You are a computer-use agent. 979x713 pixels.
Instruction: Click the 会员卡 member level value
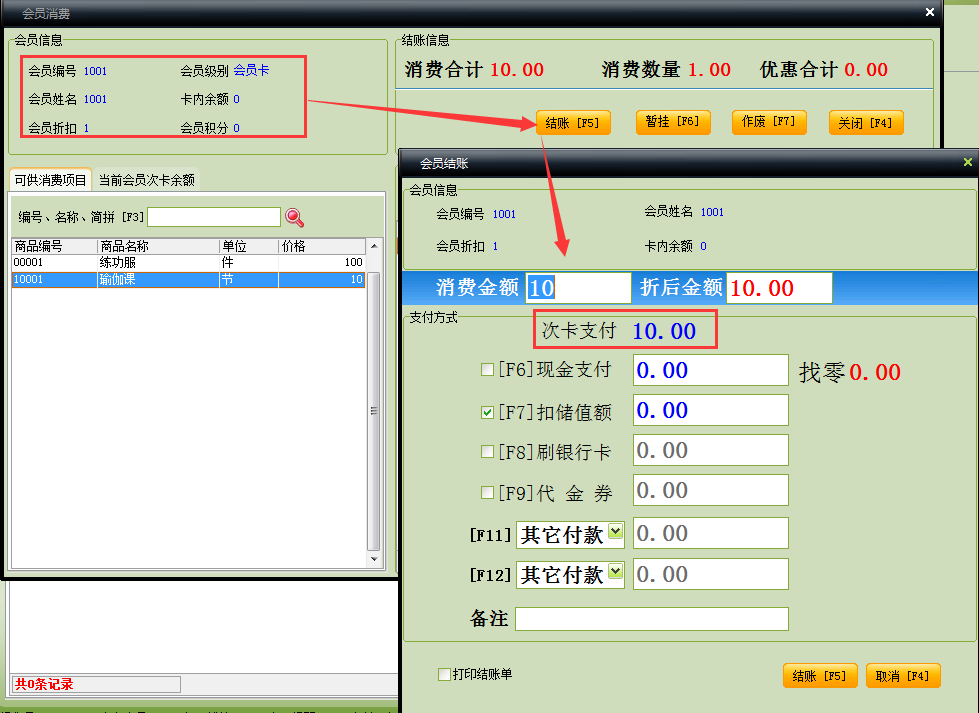point(251,70)
